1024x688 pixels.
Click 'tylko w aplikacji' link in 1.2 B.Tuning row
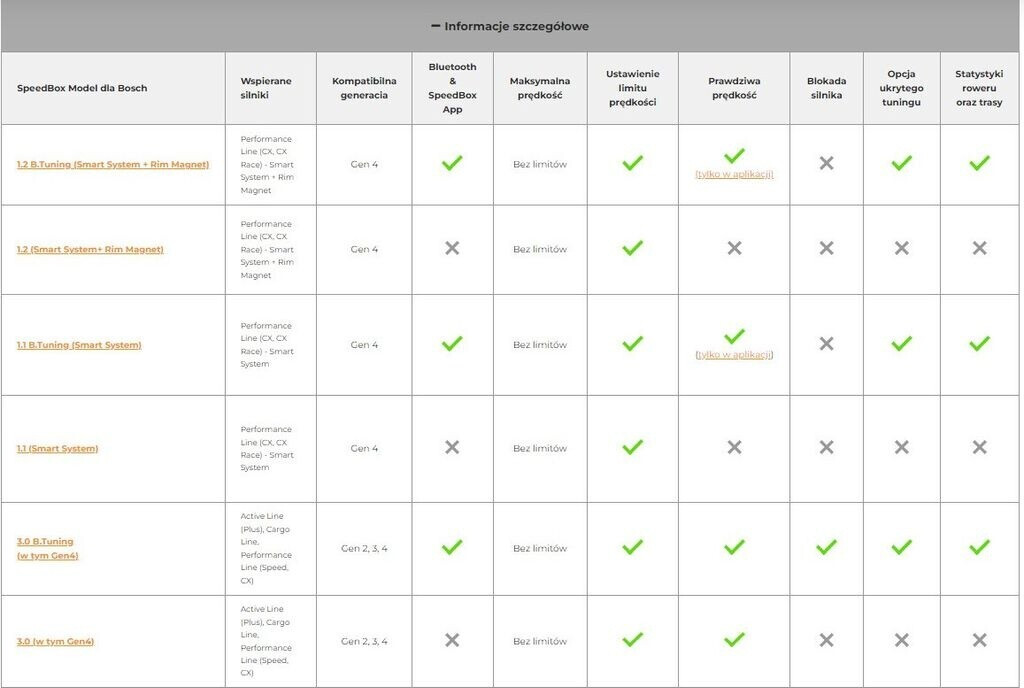734,174
